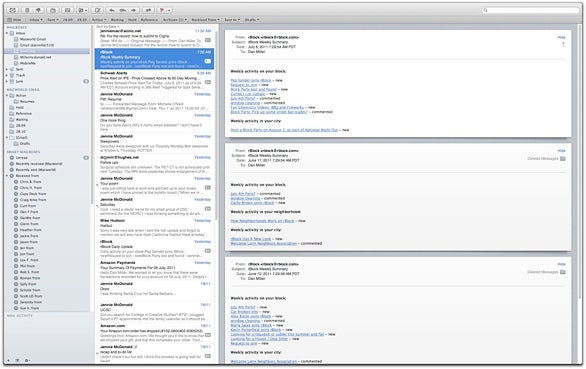Click thread count badge on Schwab Alerts message
Screen dimensions: 586x369
pyautogui.click(x=208, y=82)
